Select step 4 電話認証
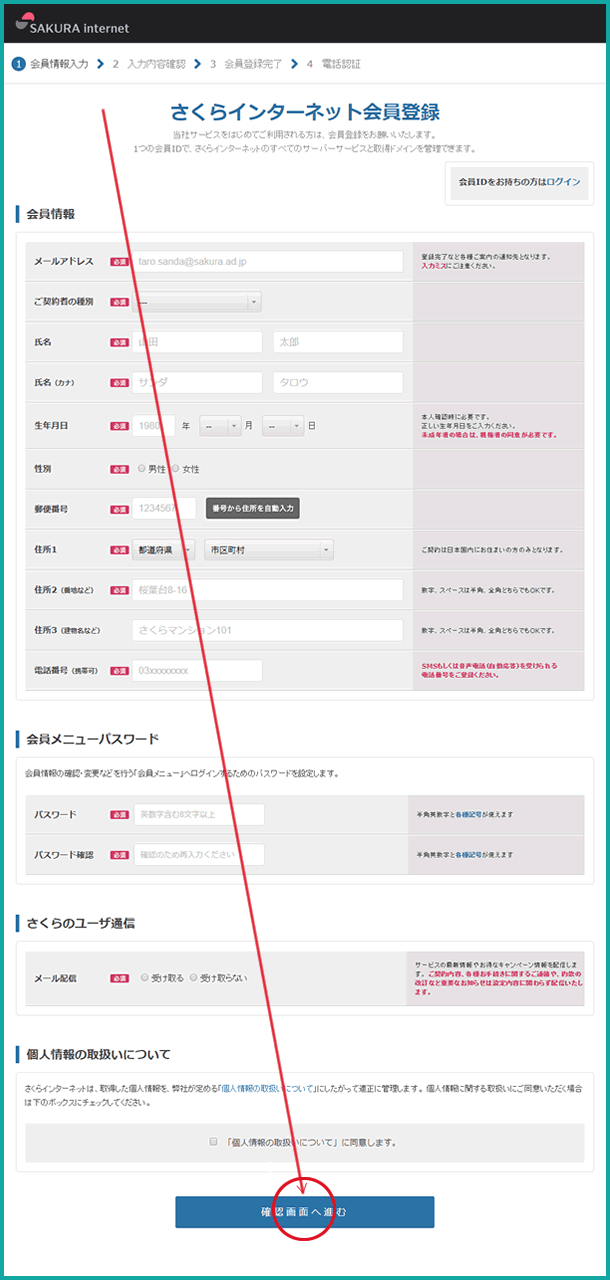Image resolution: width=610 pixels, height=1280 pixels. (333, 63)
